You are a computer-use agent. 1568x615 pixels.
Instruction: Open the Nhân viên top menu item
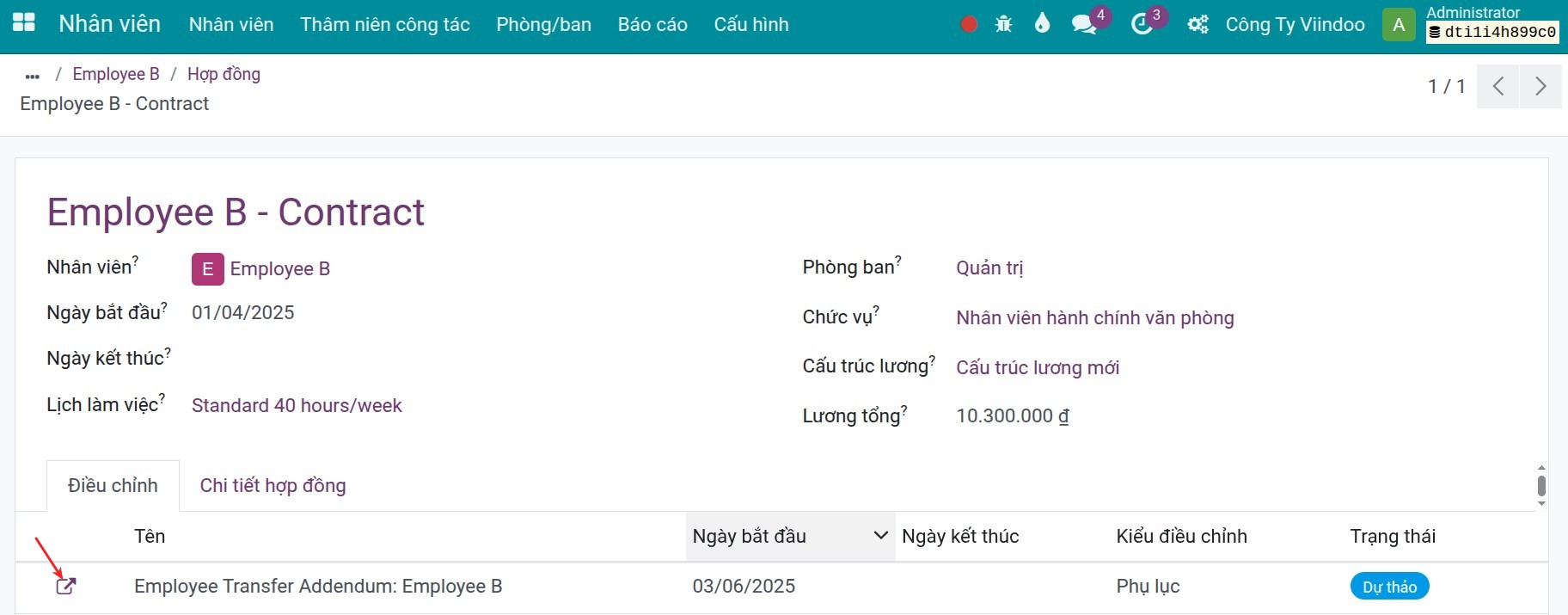(x=231, y=24)
